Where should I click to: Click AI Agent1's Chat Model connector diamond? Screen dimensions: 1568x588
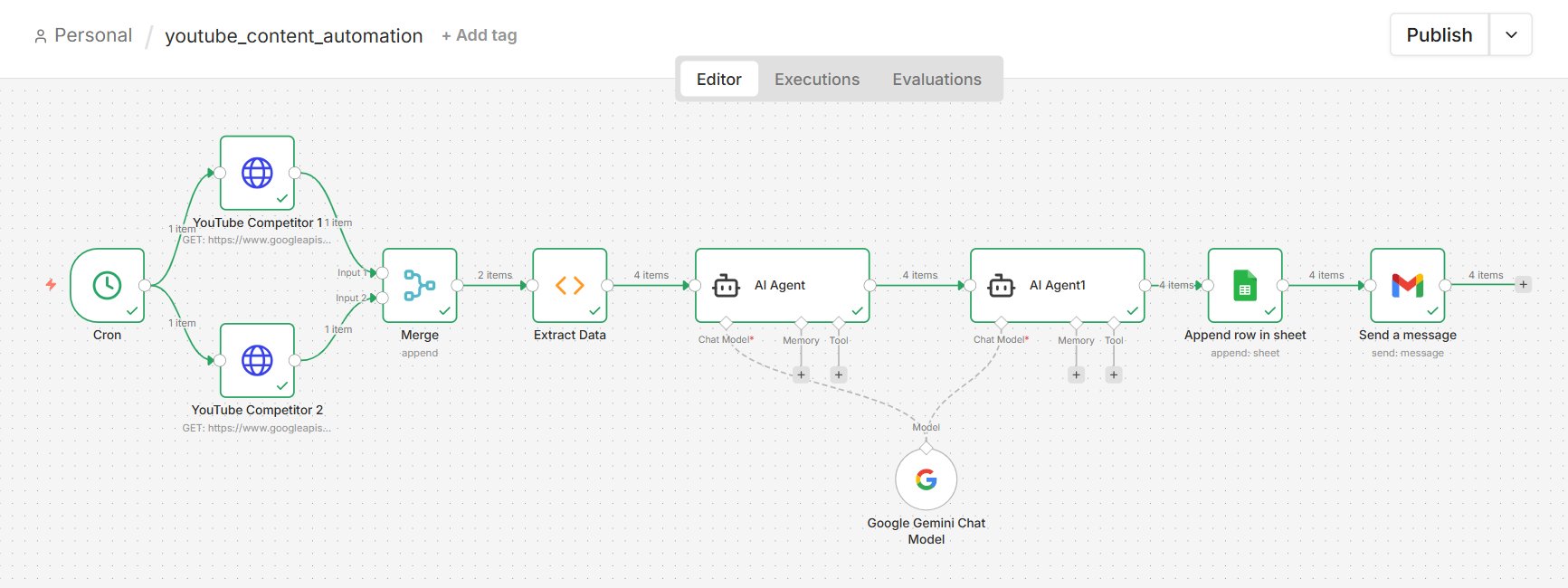click(1001, 323)
